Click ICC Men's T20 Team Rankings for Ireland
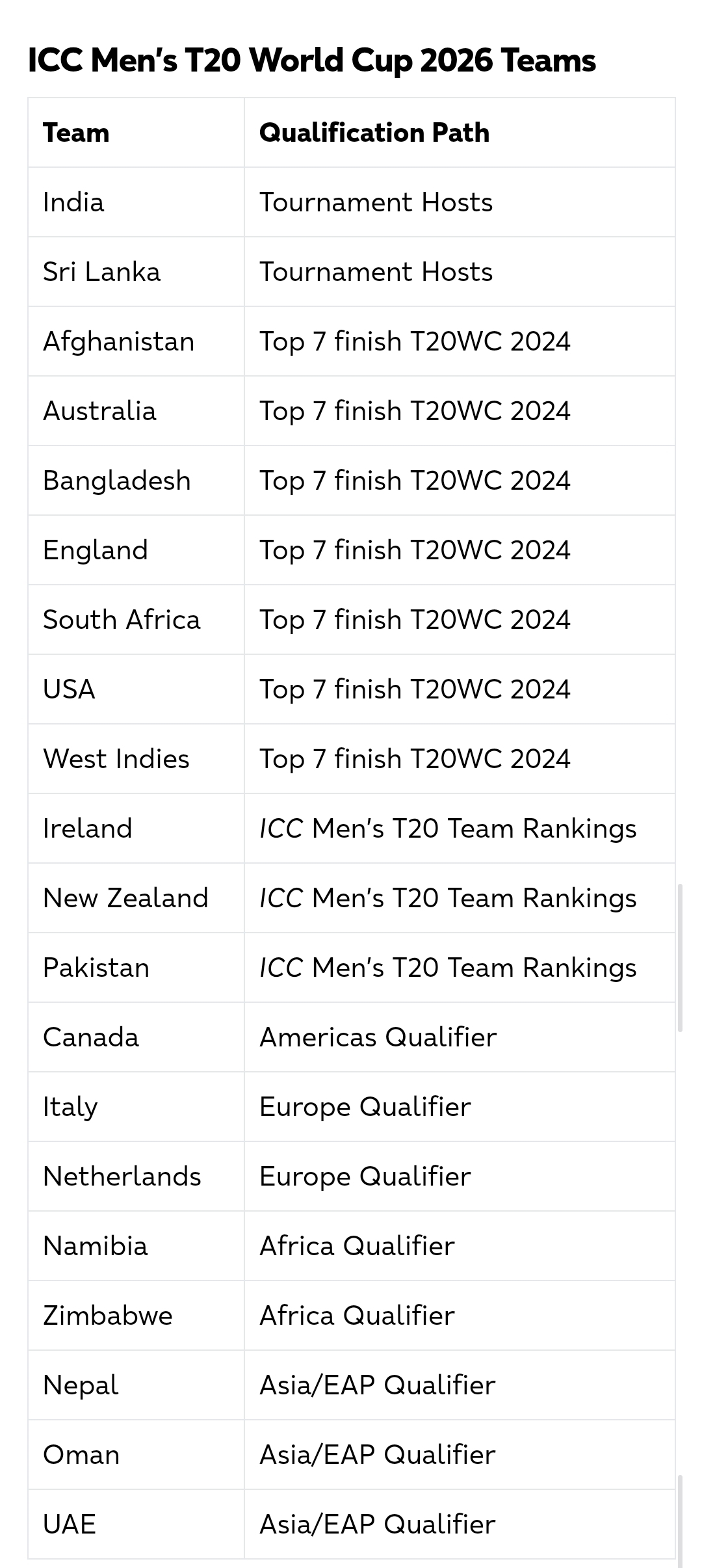 coord(447,829)
